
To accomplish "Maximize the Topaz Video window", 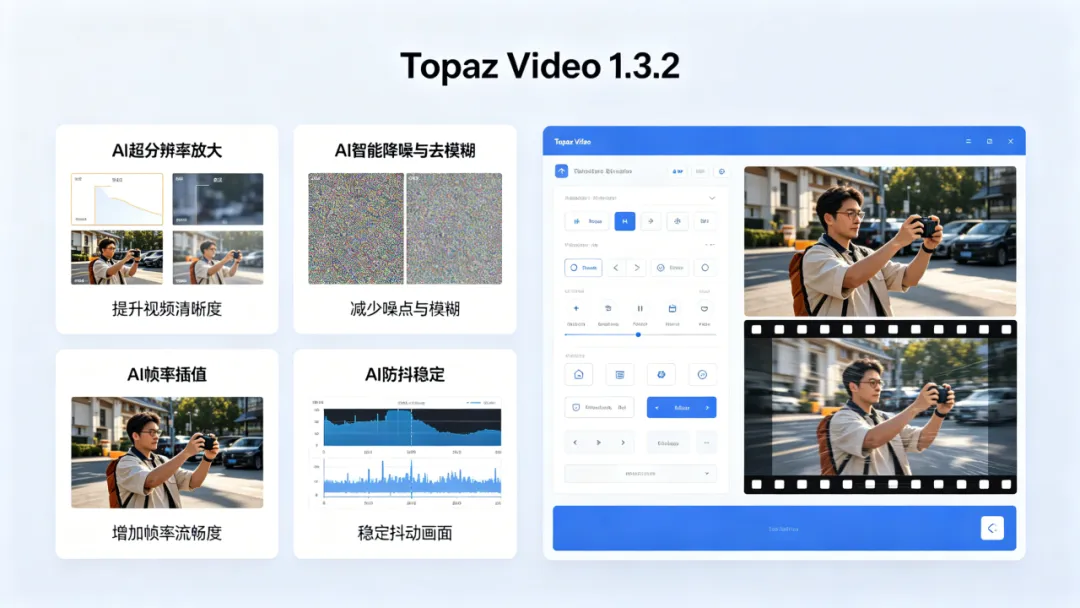I will tap(990, 141).
